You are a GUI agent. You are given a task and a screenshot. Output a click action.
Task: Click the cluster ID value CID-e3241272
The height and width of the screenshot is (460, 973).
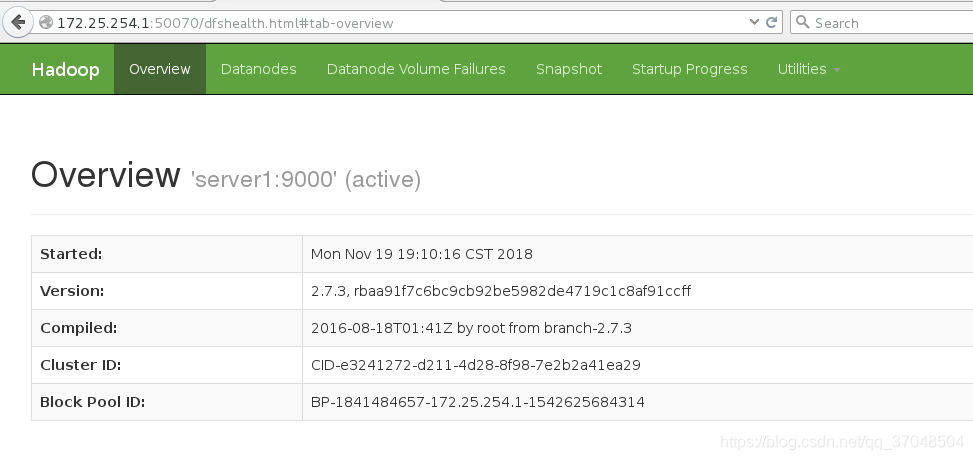pos(475,365)
